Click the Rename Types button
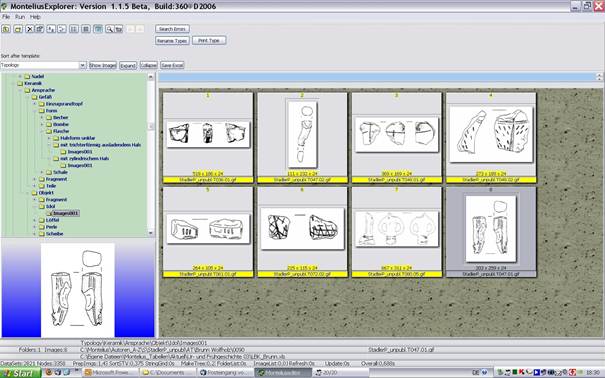This screenshot has width=605, height=378. [x=172, y=40]
